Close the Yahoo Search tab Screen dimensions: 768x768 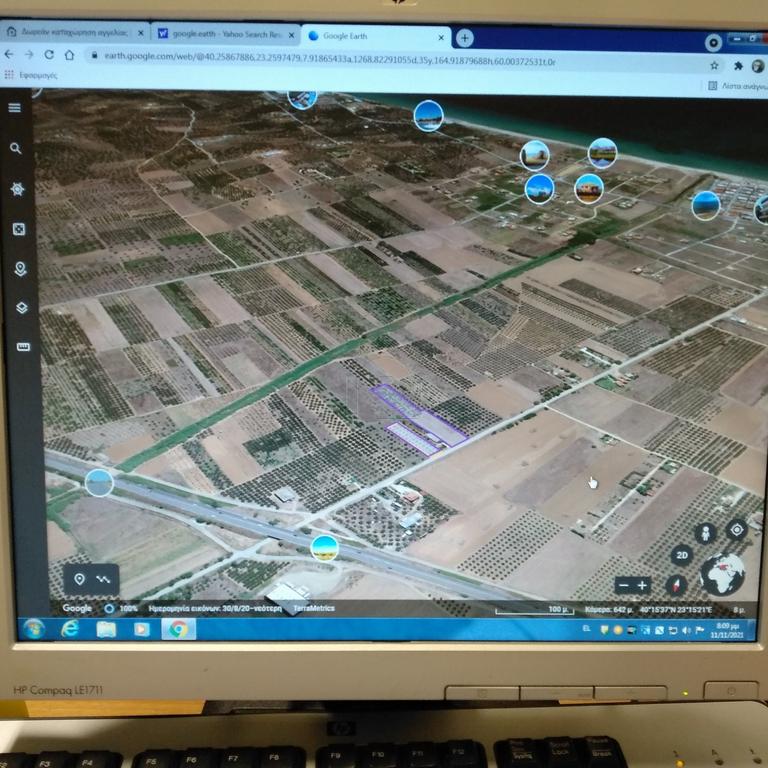click(x=291, y=35)
